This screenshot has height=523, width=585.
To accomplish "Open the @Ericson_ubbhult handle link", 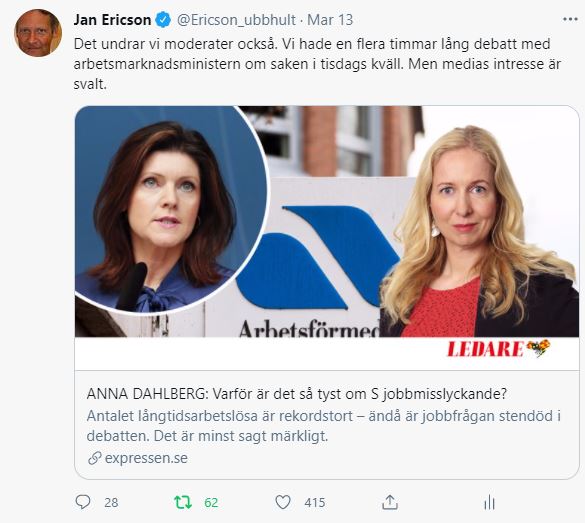I will (236, 20).
